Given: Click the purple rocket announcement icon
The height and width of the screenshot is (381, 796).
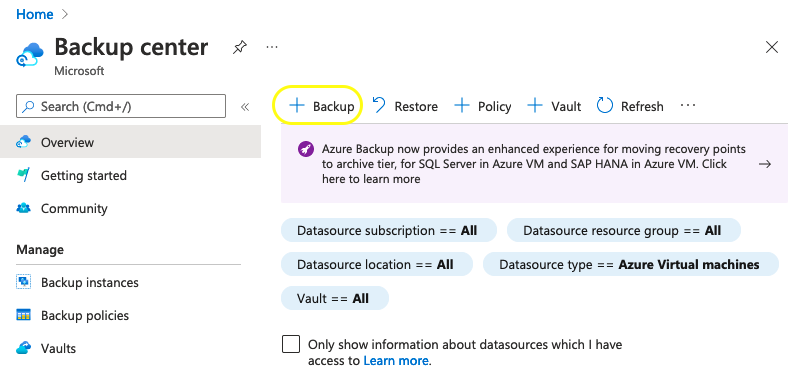Looking at the screenshot, I should coord(306,149).
